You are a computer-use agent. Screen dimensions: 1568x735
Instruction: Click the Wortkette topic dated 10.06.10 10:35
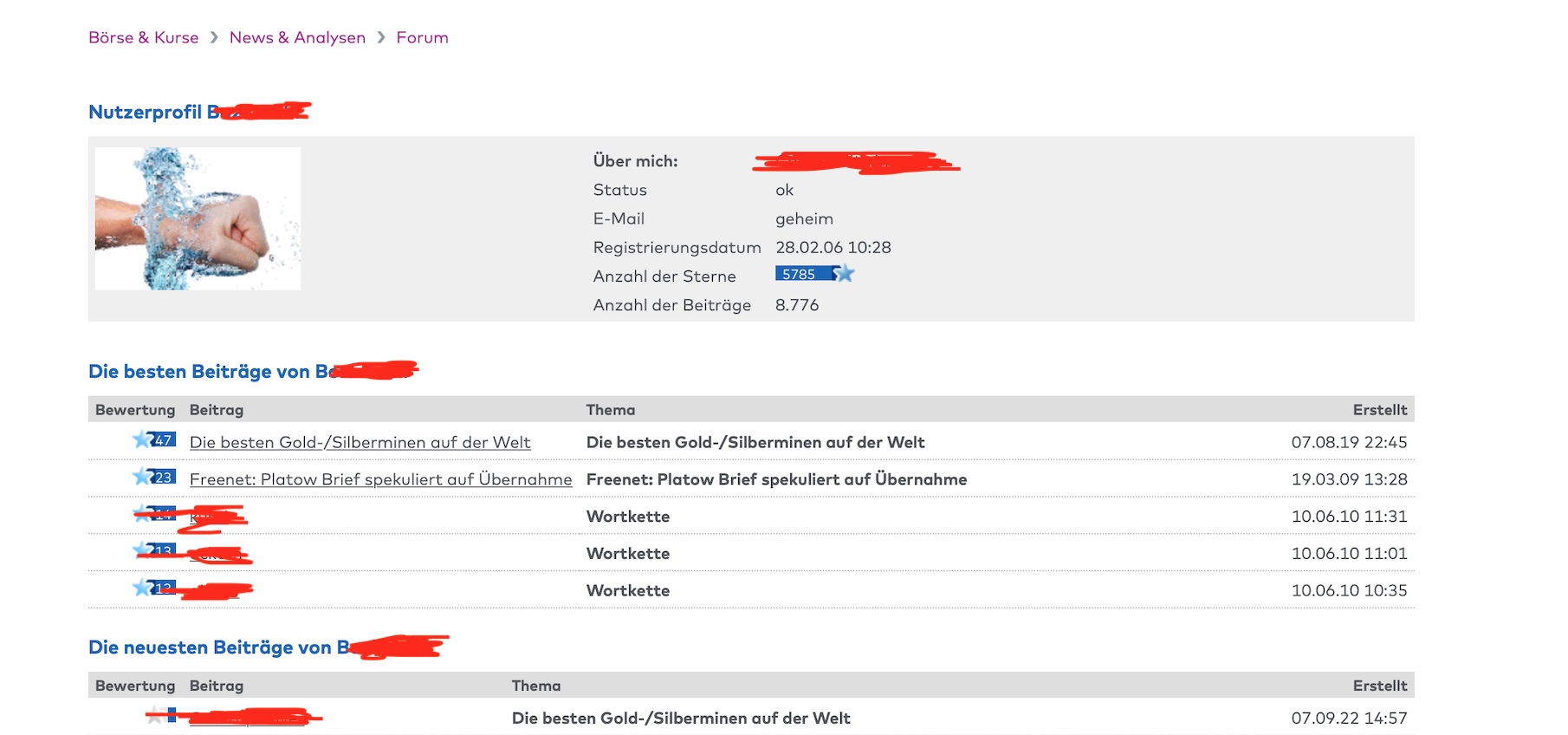pyautogui.click(x=628, y=590)
